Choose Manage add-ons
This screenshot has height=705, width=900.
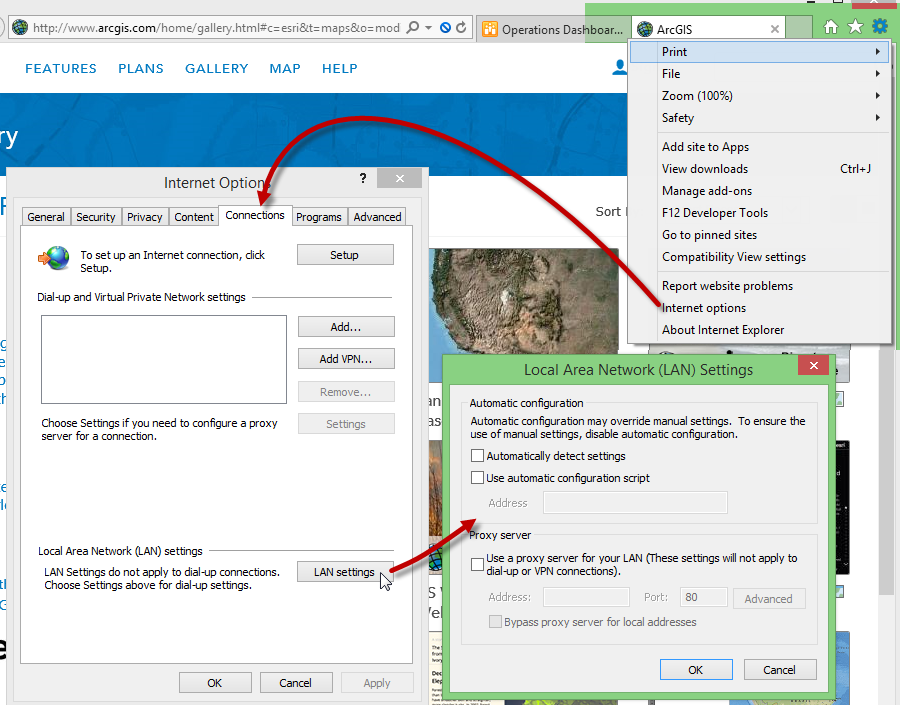(x=707, y=191)
